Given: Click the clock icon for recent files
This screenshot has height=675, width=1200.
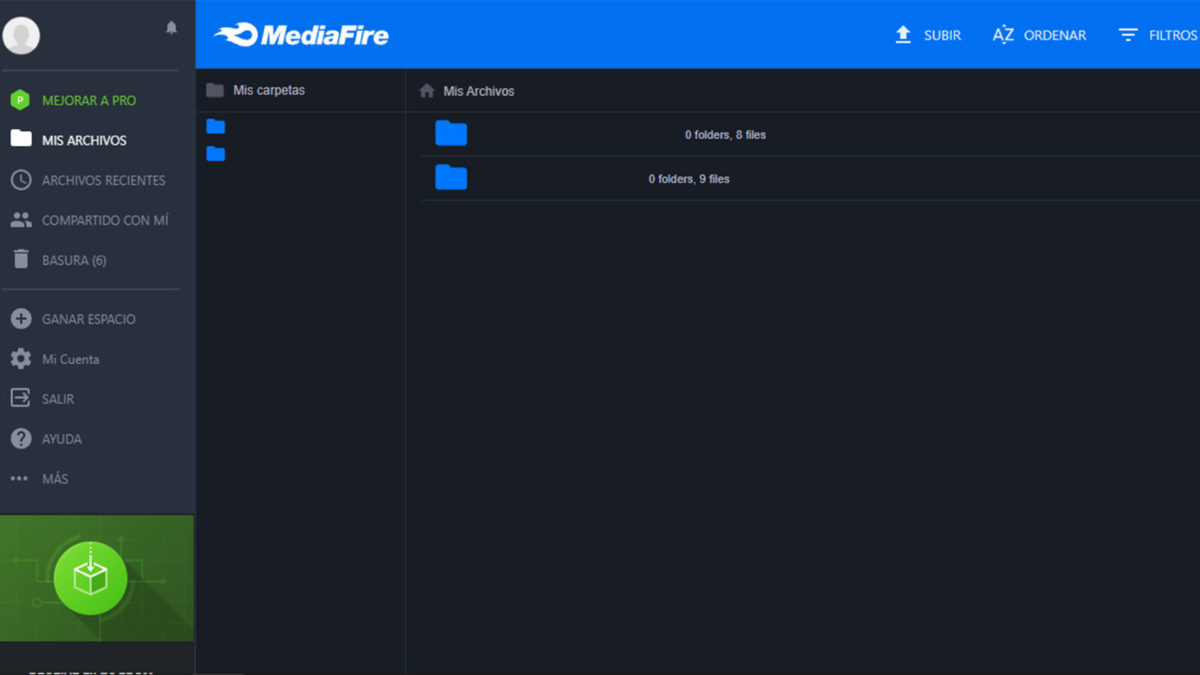Looking at the screenshot, I should (20, 180).
